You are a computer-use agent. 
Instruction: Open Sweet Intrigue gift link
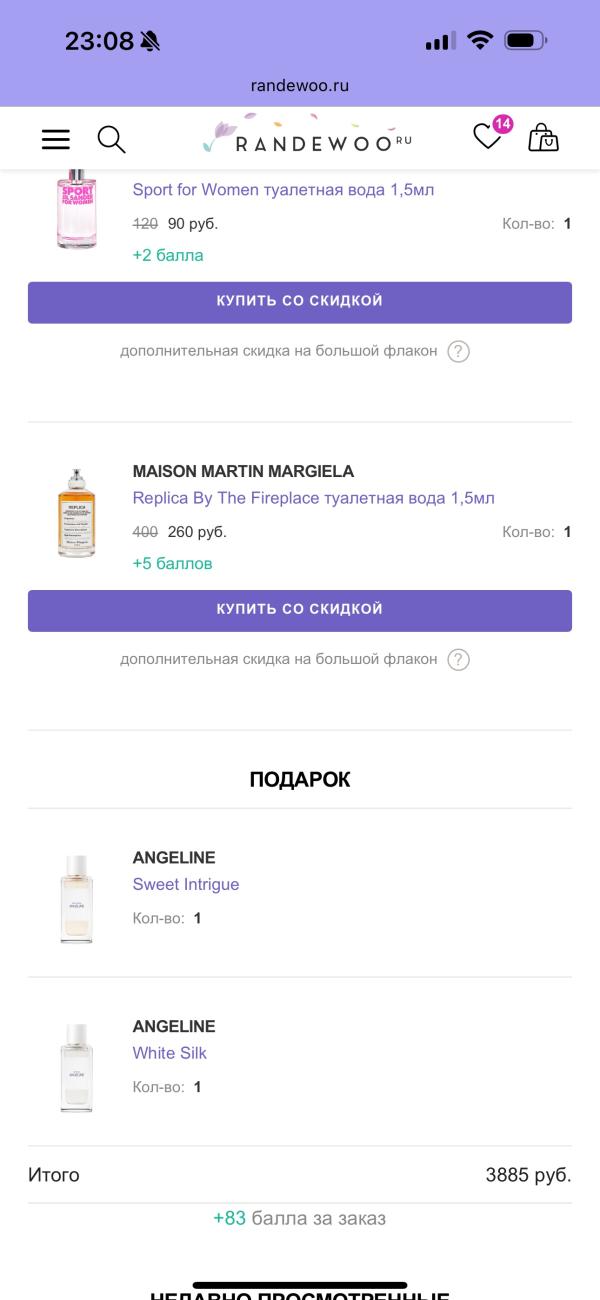(186, 884)
